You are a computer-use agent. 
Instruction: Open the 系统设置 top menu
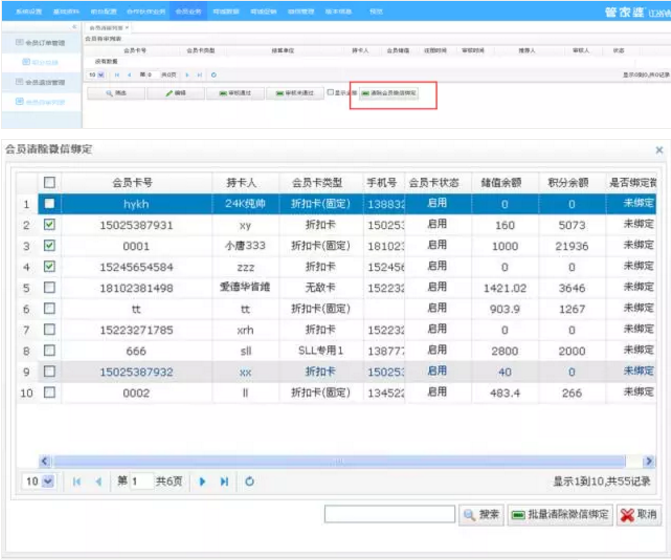29,12
